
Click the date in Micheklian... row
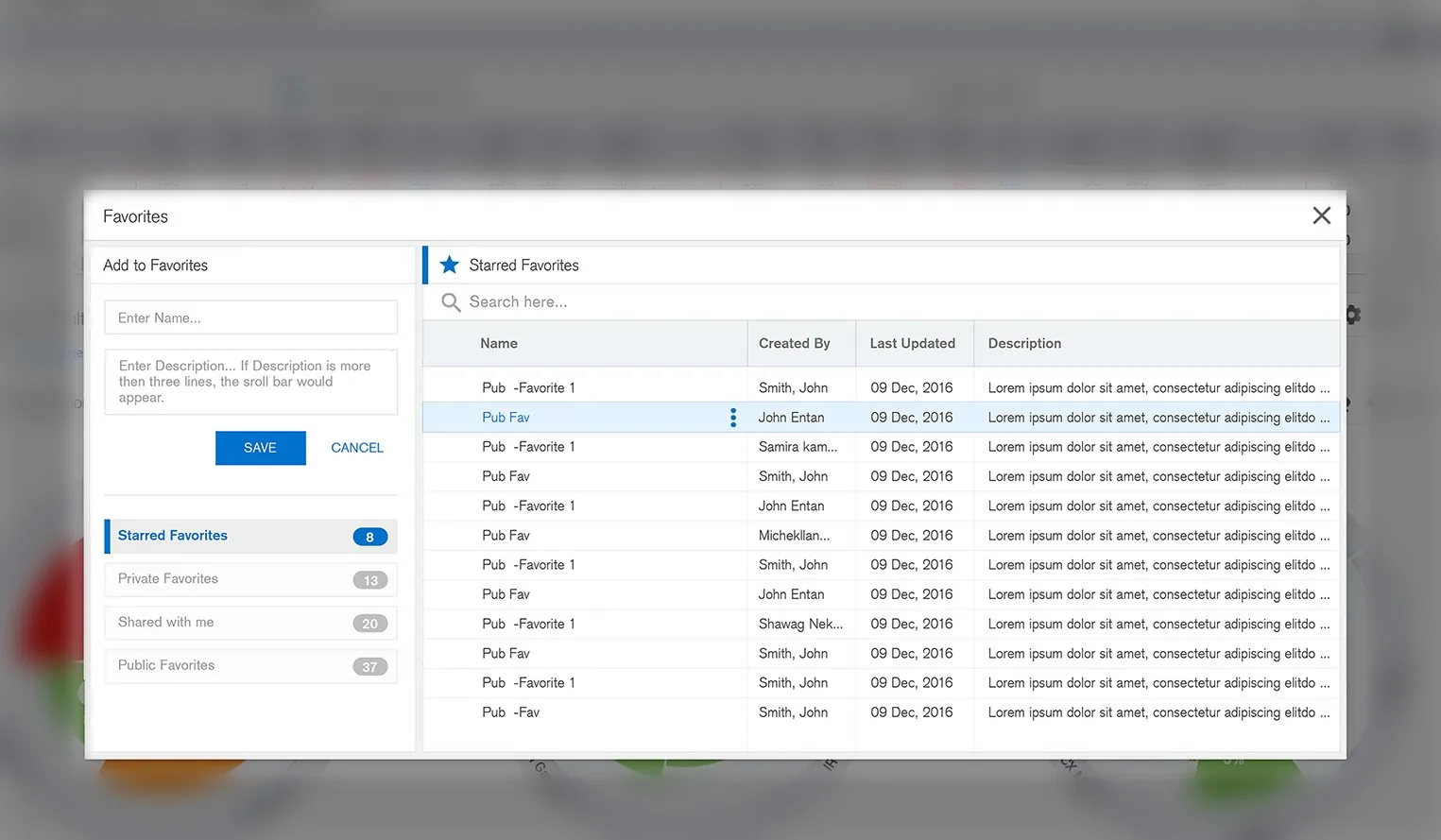[x=911, y=536]
